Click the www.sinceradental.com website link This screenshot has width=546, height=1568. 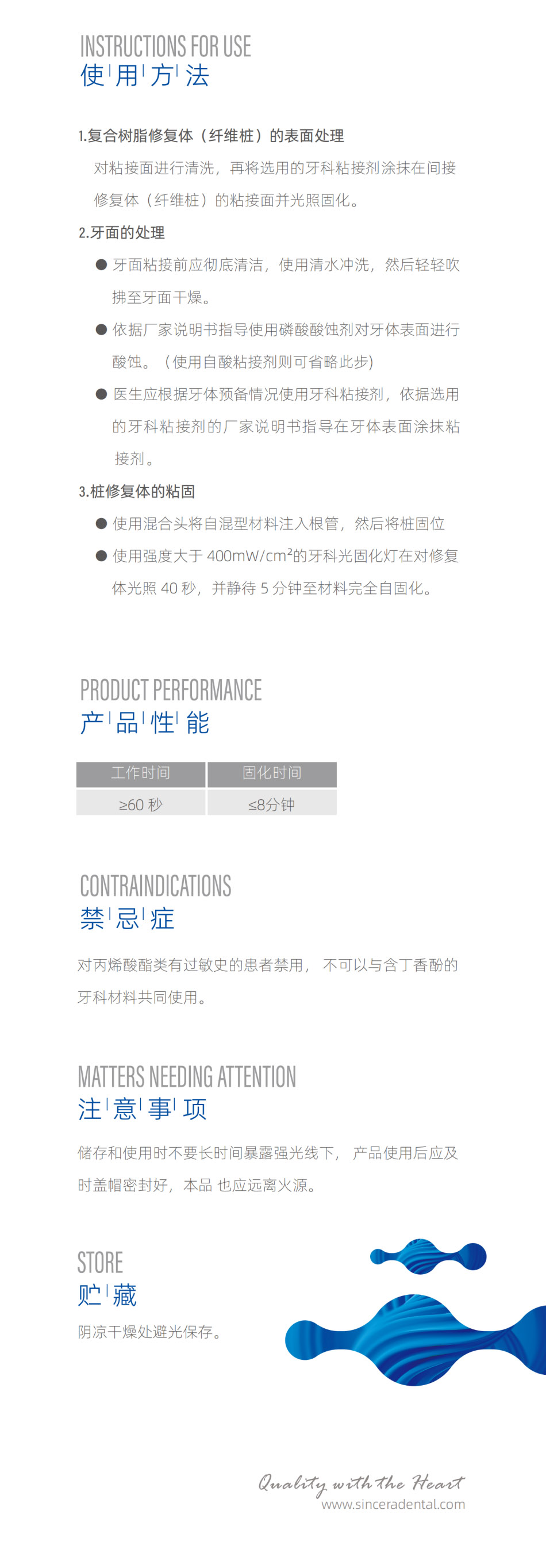pyautogui.click(x=393, y=1504)
